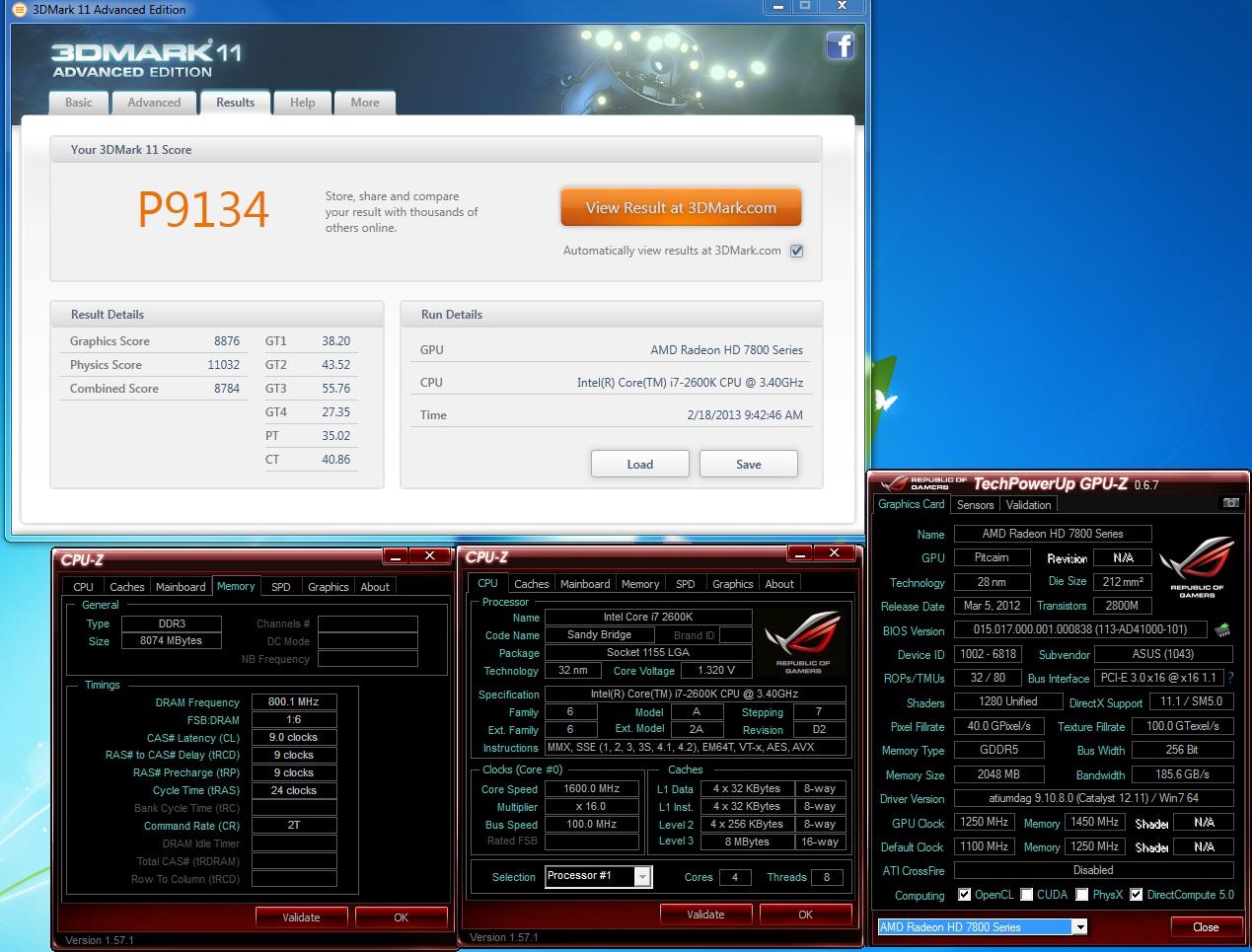Click the GPU-Z BIOS save chip icon
The image size is (1252, 952).
pos(1222,629)
